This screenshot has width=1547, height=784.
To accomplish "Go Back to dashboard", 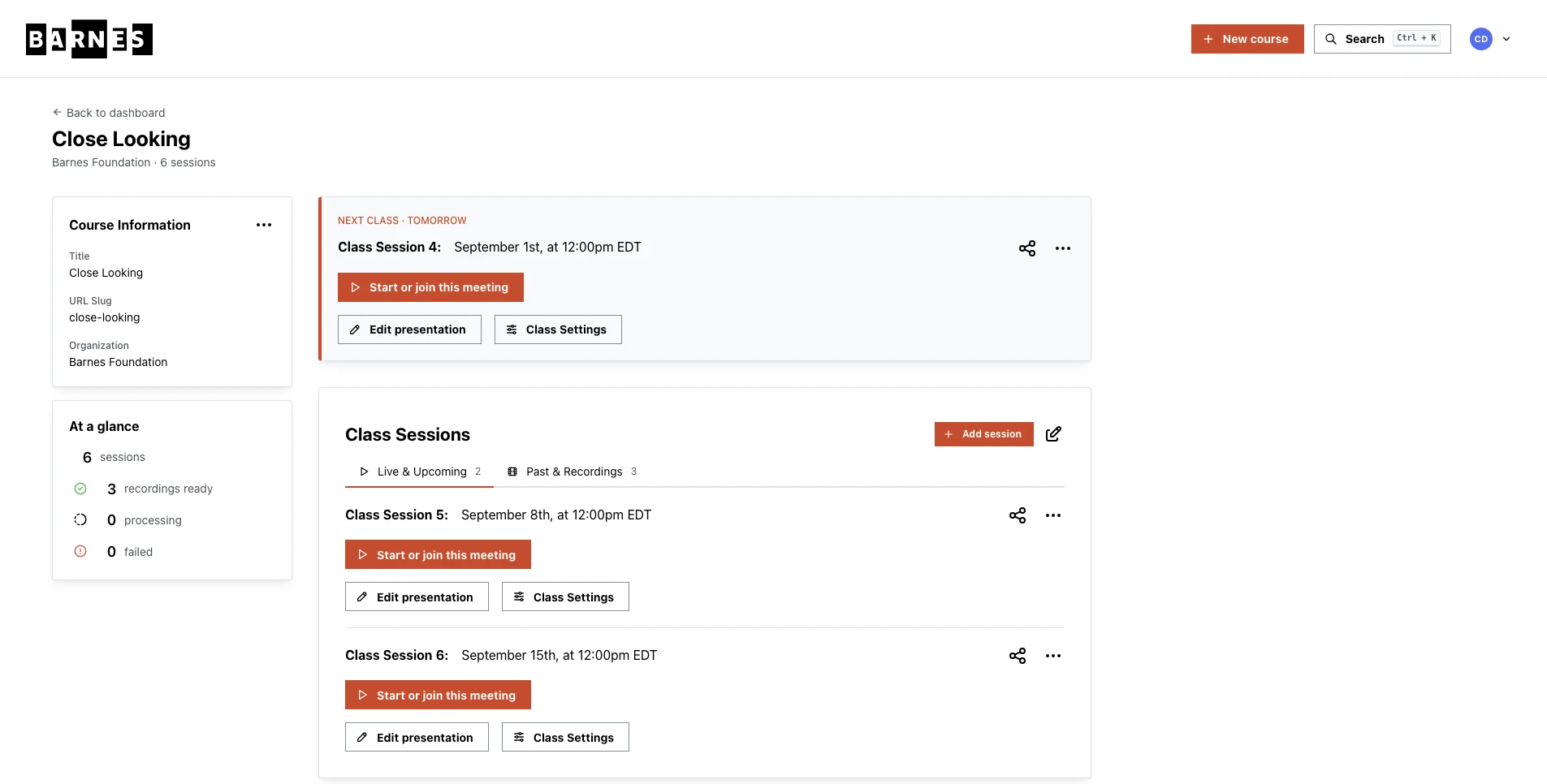I will [109, 113].
